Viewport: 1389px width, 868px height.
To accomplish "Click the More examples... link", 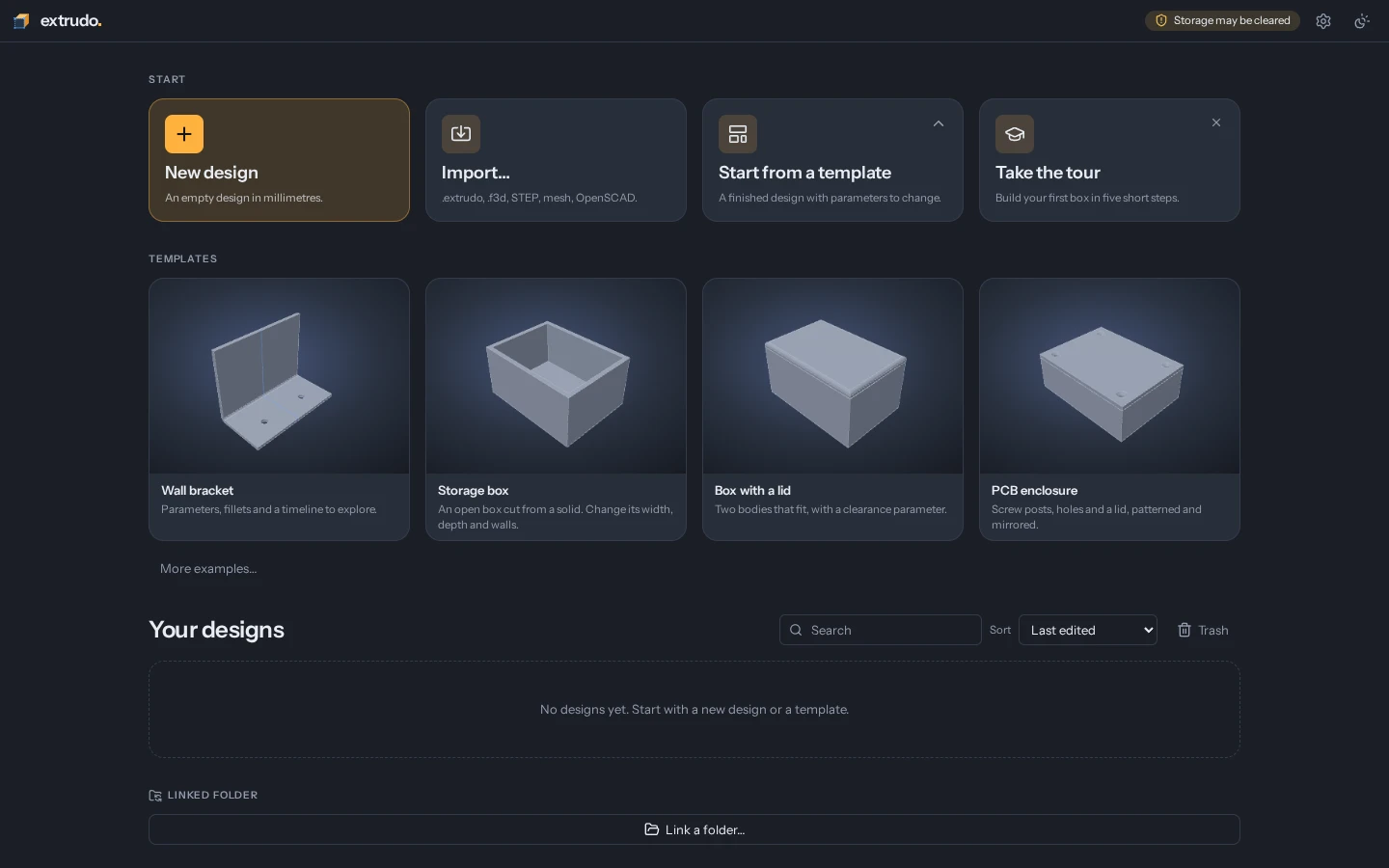I will click(208, 569).
